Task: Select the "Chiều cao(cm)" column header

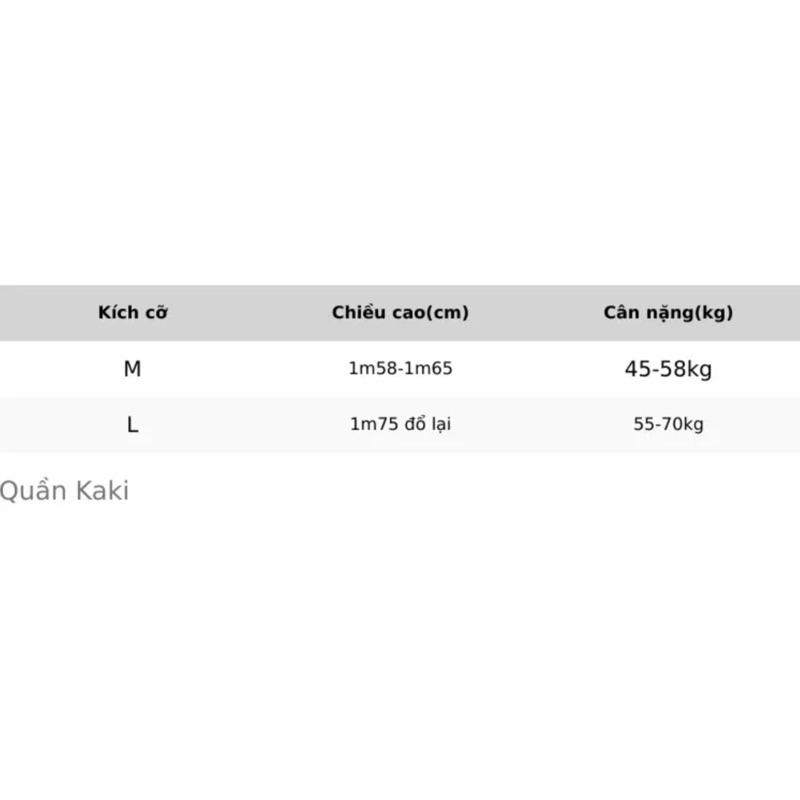Action: click(x=400, y=313)
